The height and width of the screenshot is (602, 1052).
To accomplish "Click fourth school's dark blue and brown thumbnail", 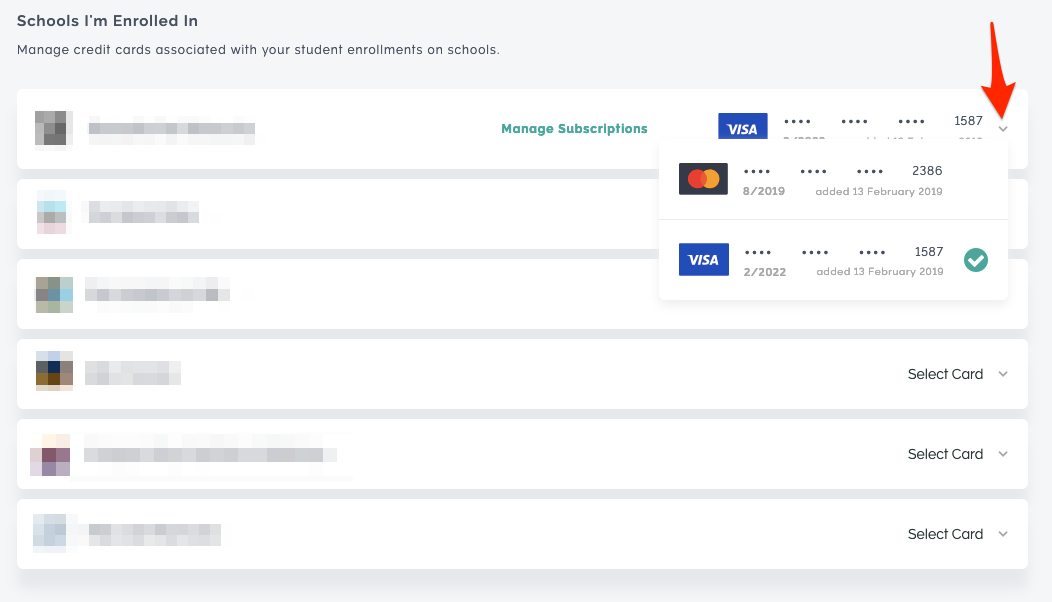I will (x=54, y=370).
